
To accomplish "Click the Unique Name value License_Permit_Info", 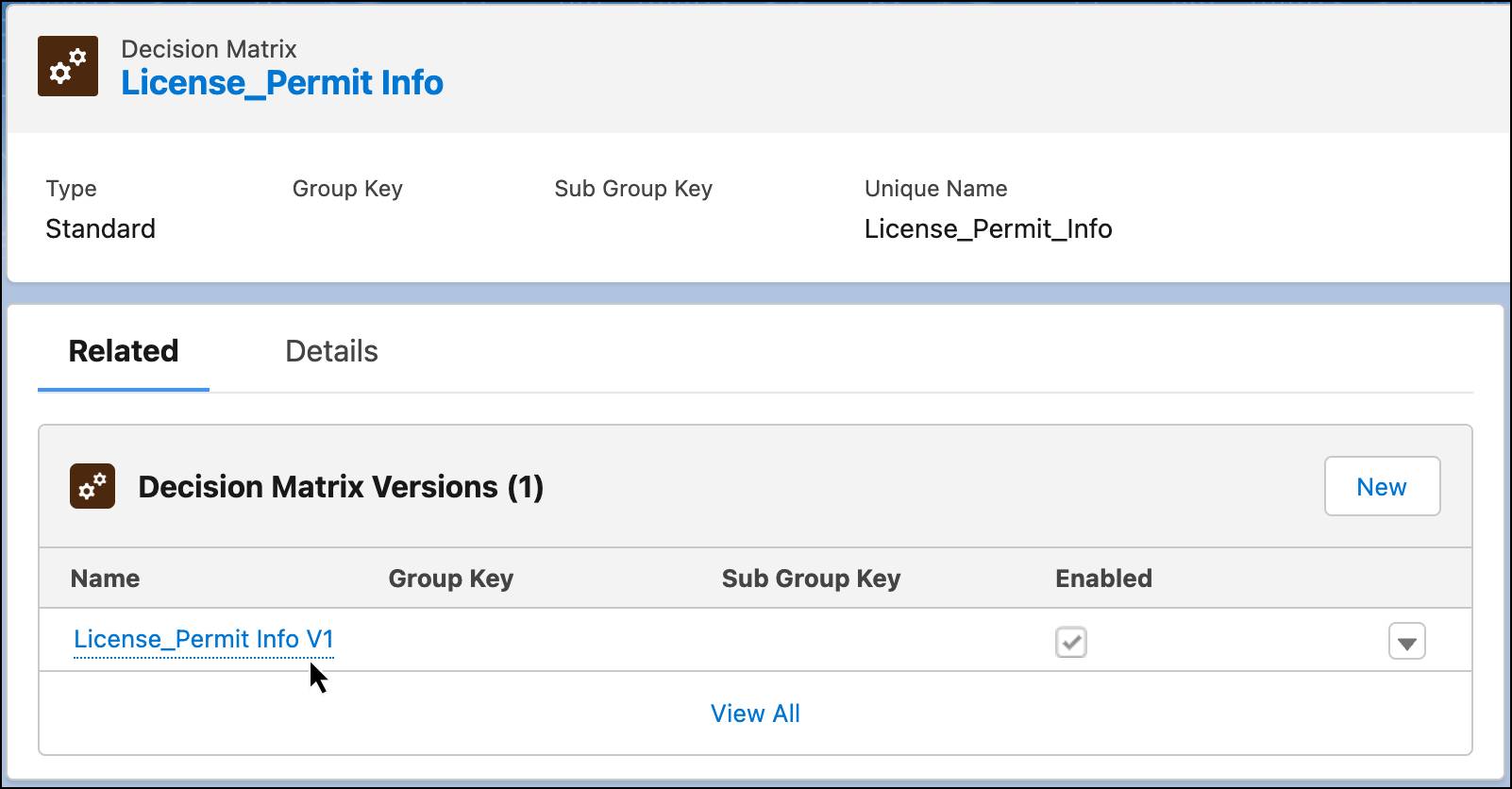I will click(x=988, y=228).
